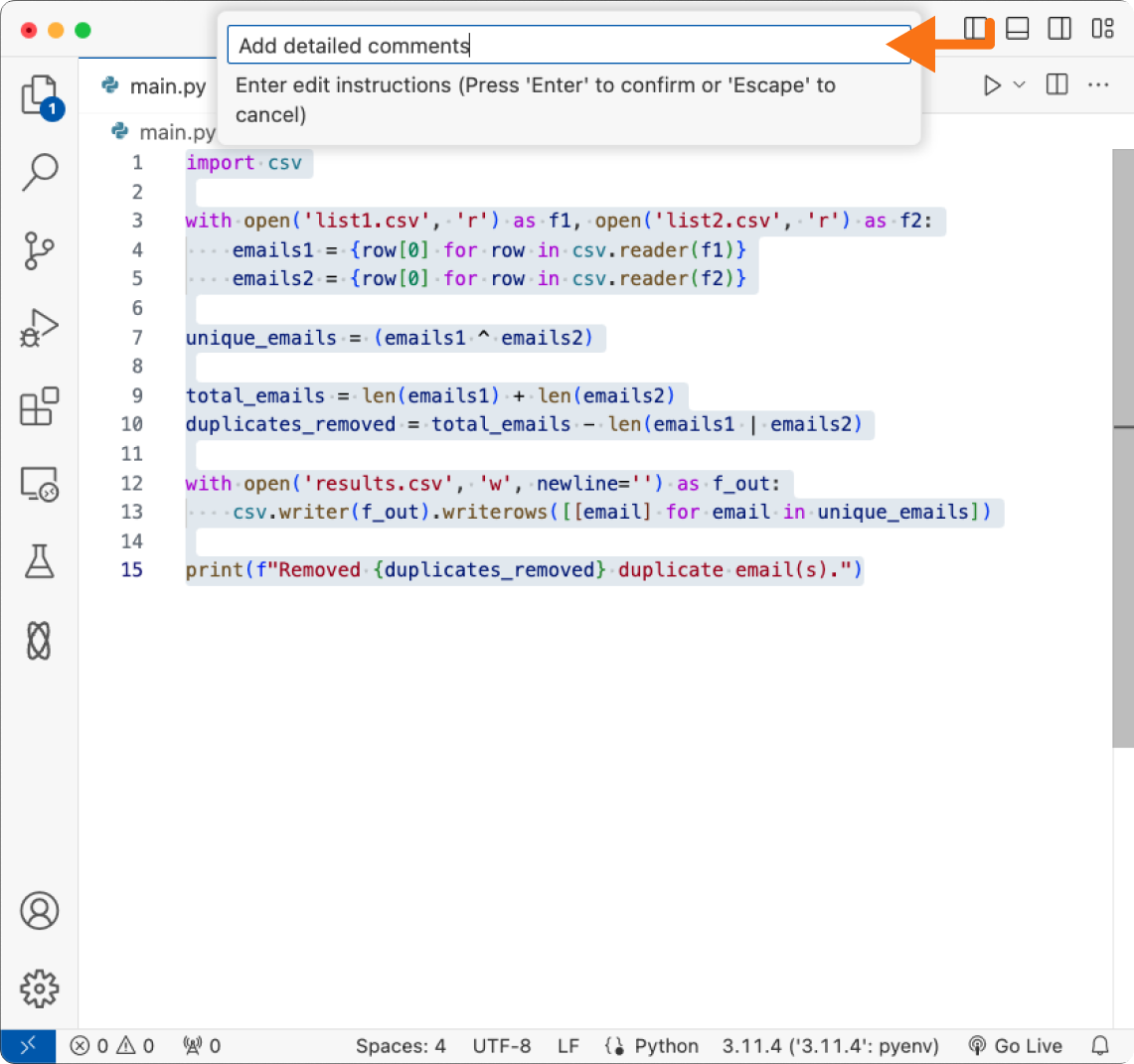Change file encoding UTF-8
Viewport: 1134px width, 1064px height.
pos(501,1045)
